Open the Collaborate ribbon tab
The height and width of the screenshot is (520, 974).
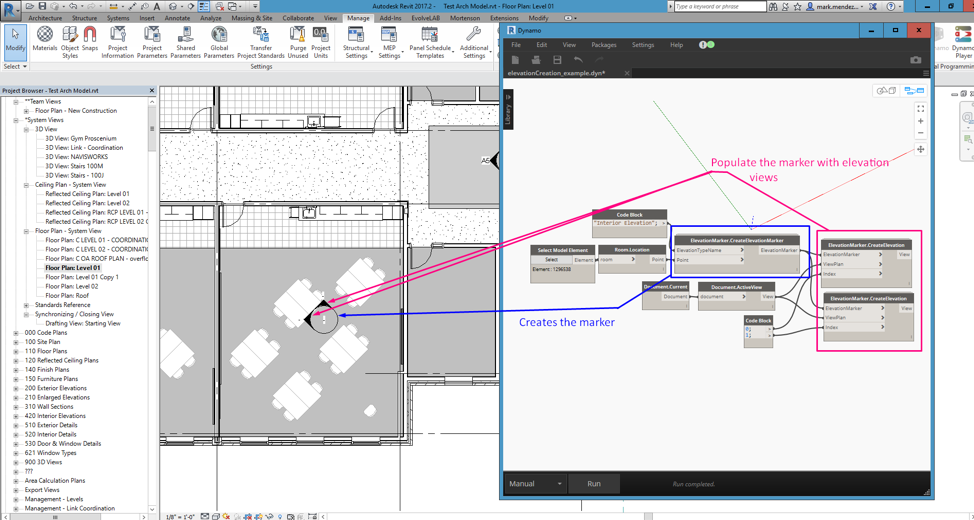pyautogui.click(x=298, y=19)
